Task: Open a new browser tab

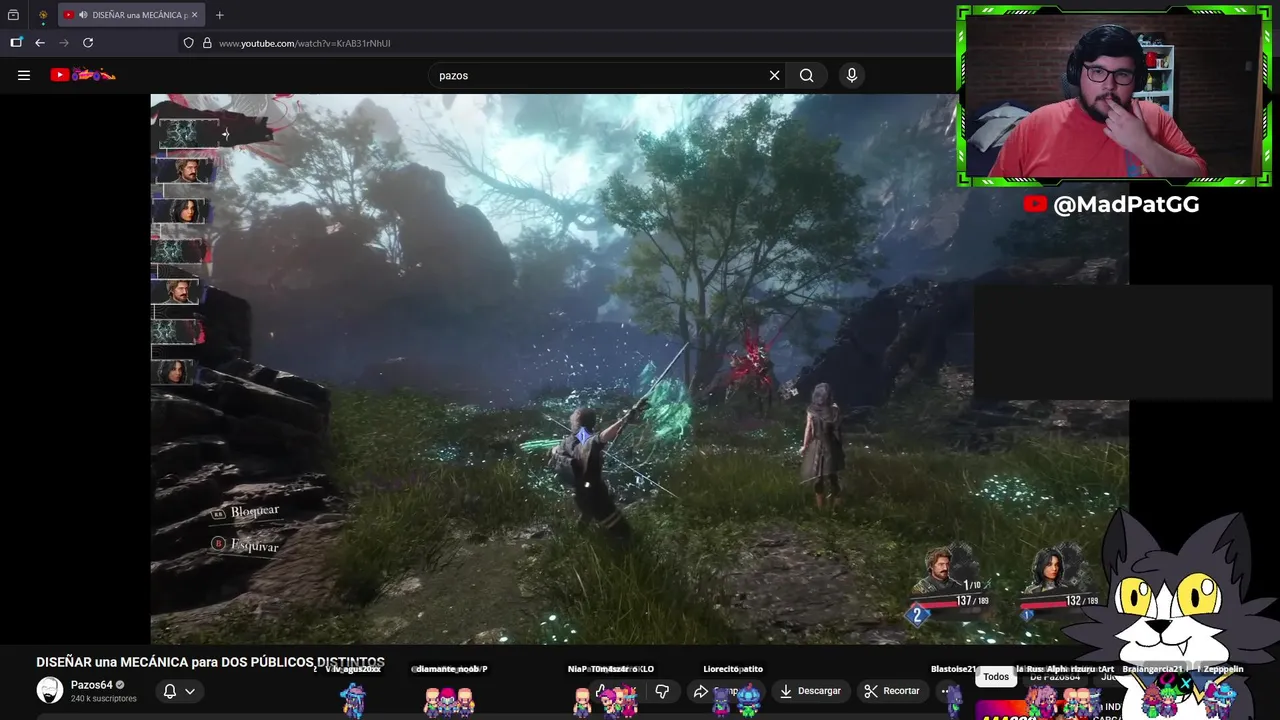Action: (219, 15)
